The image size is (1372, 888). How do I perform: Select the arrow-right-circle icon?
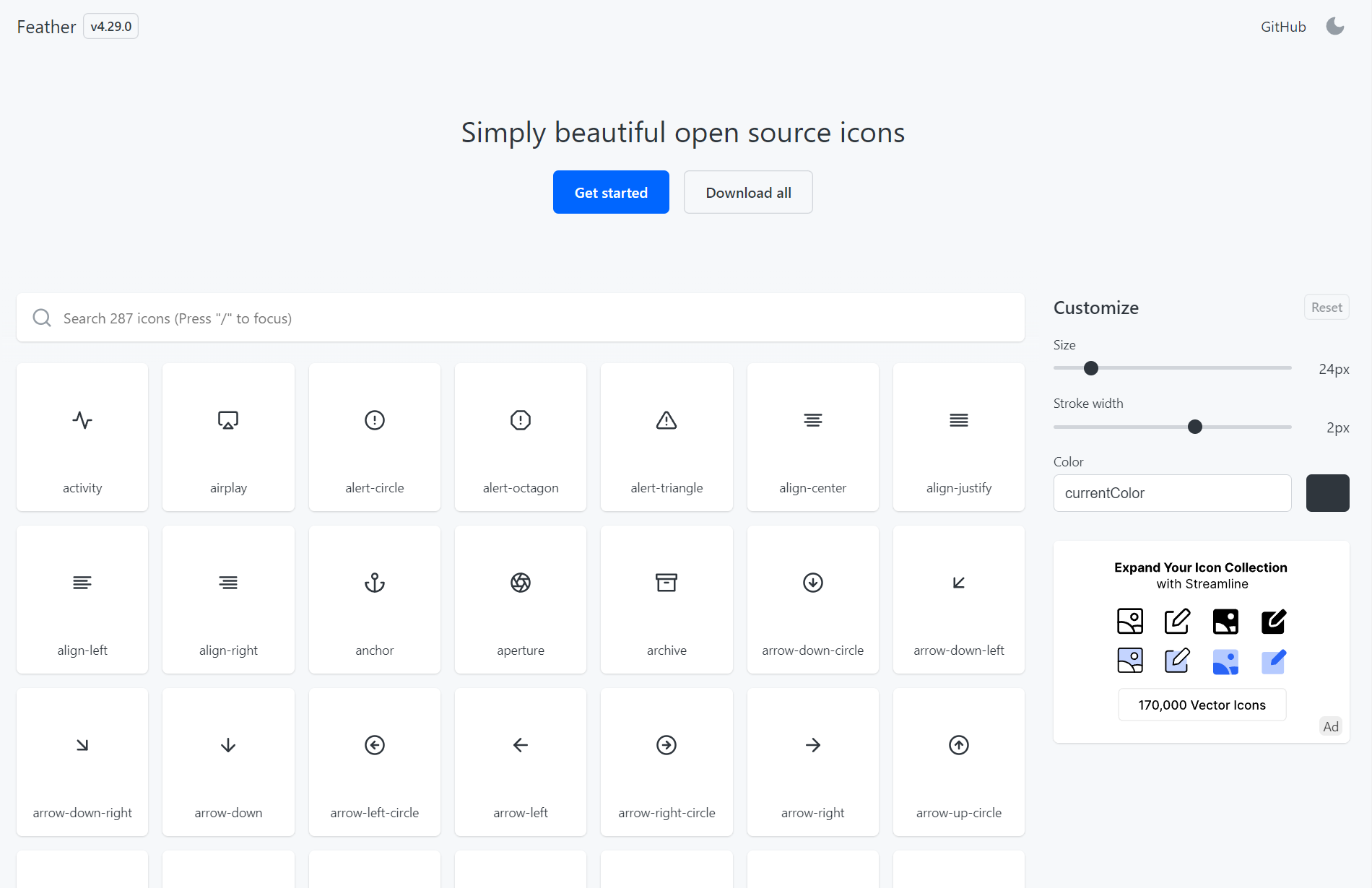pos(667,762)
